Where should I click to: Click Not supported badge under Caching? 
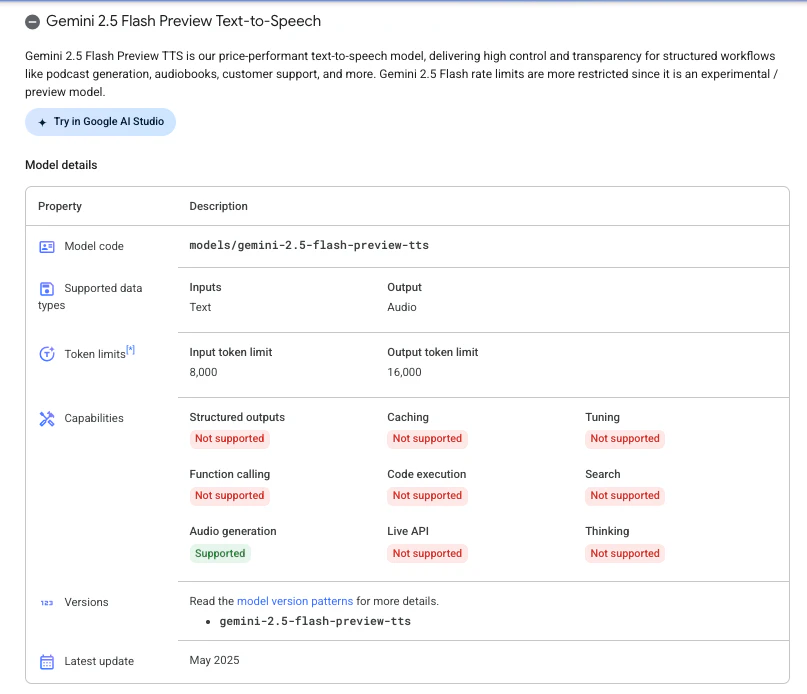click(x=427, y=439)
